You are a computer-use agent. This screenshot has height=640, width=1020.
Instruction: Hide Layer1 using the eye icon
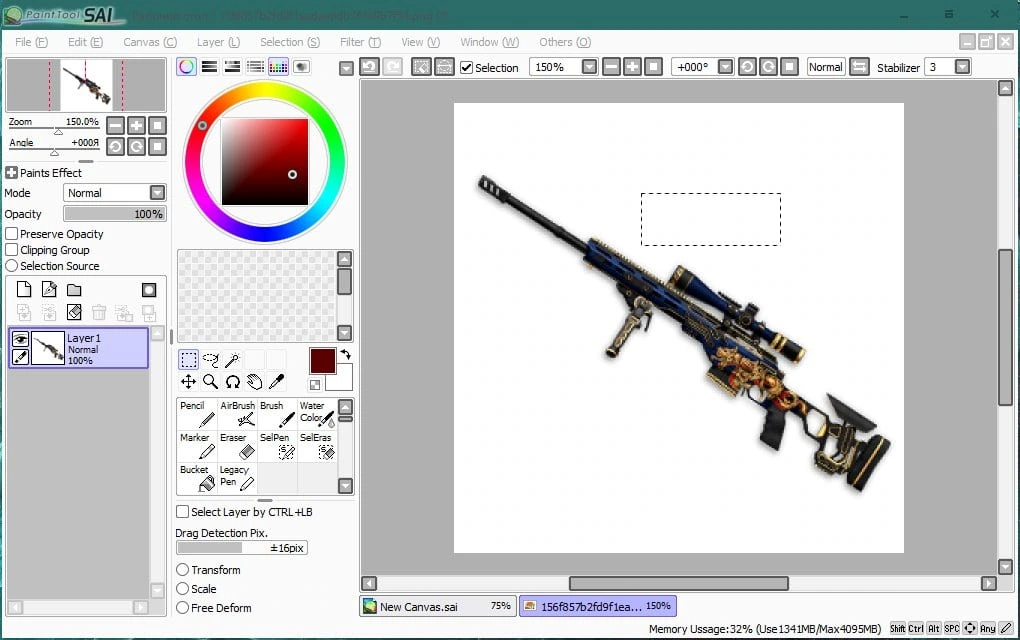click(20, 339)
